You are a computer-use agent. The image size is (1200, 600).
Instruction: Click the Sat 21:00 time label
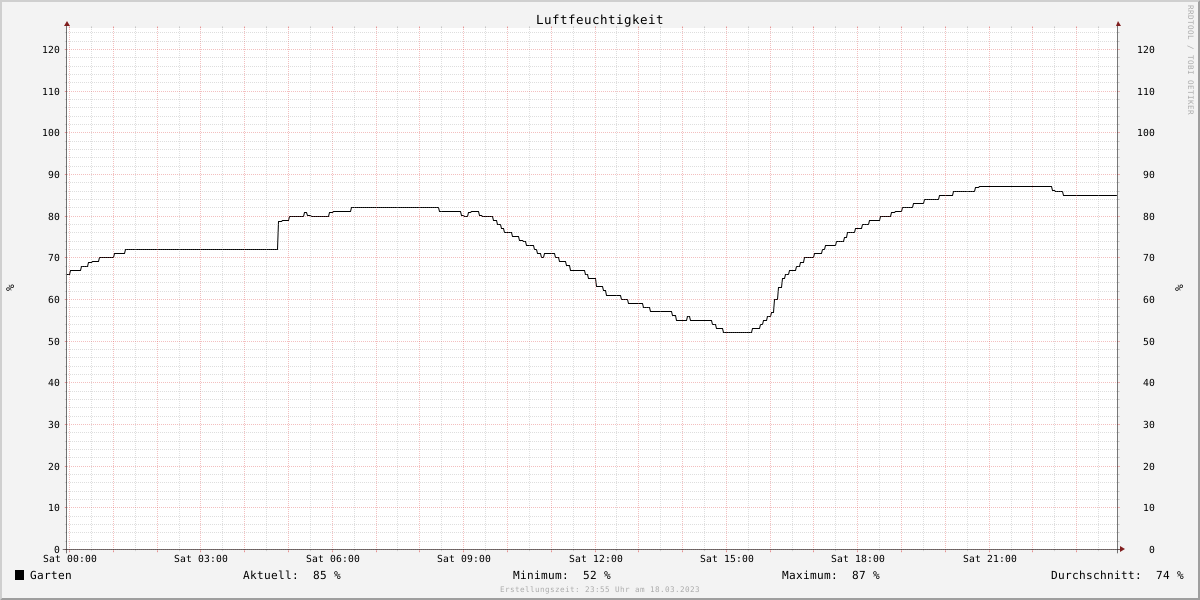coord(990,559)
